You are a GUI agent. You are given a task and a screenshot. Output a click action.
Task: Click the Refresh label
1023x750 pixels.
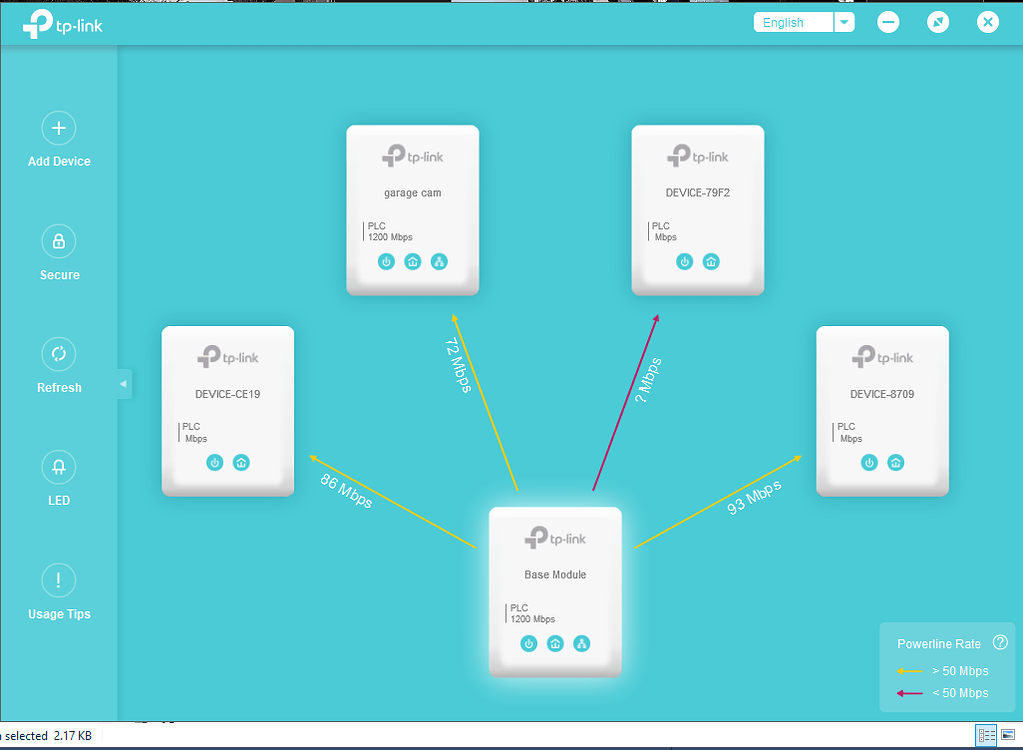[x=59, y=387]
